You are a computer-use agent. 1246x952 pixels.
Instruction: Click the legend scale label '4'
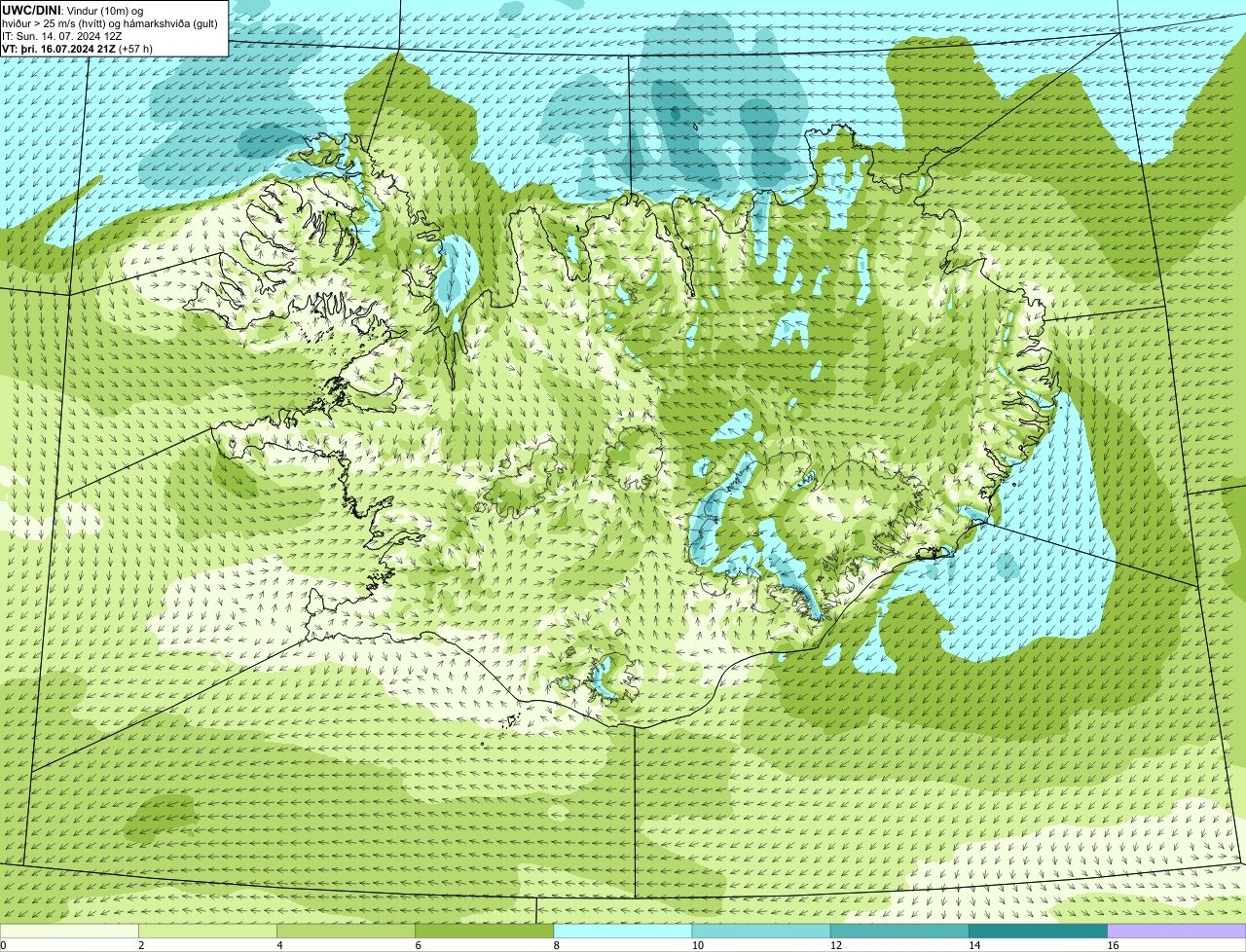pyautogui.click(x=279, y=945)
